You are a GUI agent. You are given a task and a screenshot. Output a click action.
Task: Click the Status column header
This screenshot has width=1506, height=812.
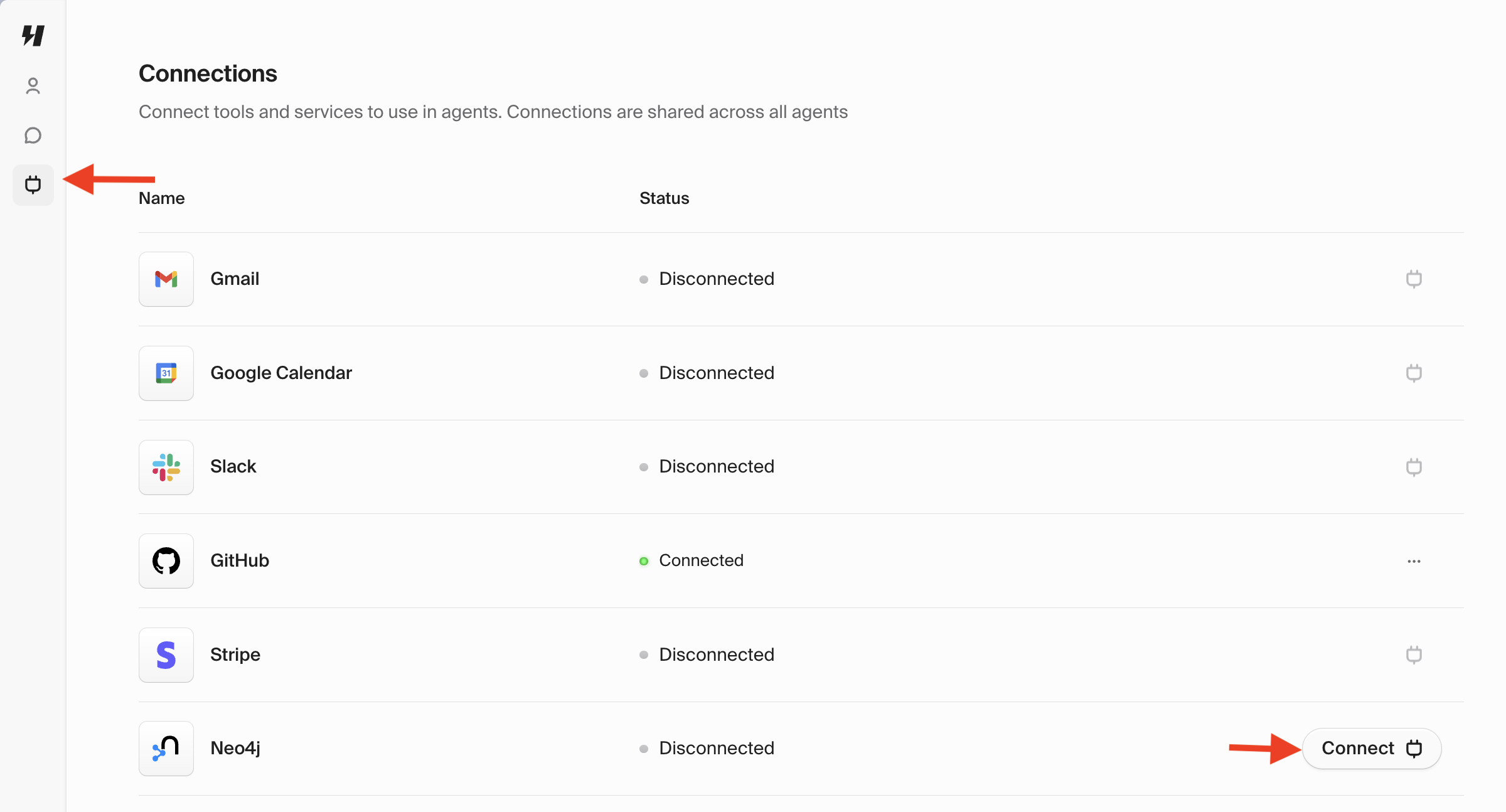[x=664, y=198]
